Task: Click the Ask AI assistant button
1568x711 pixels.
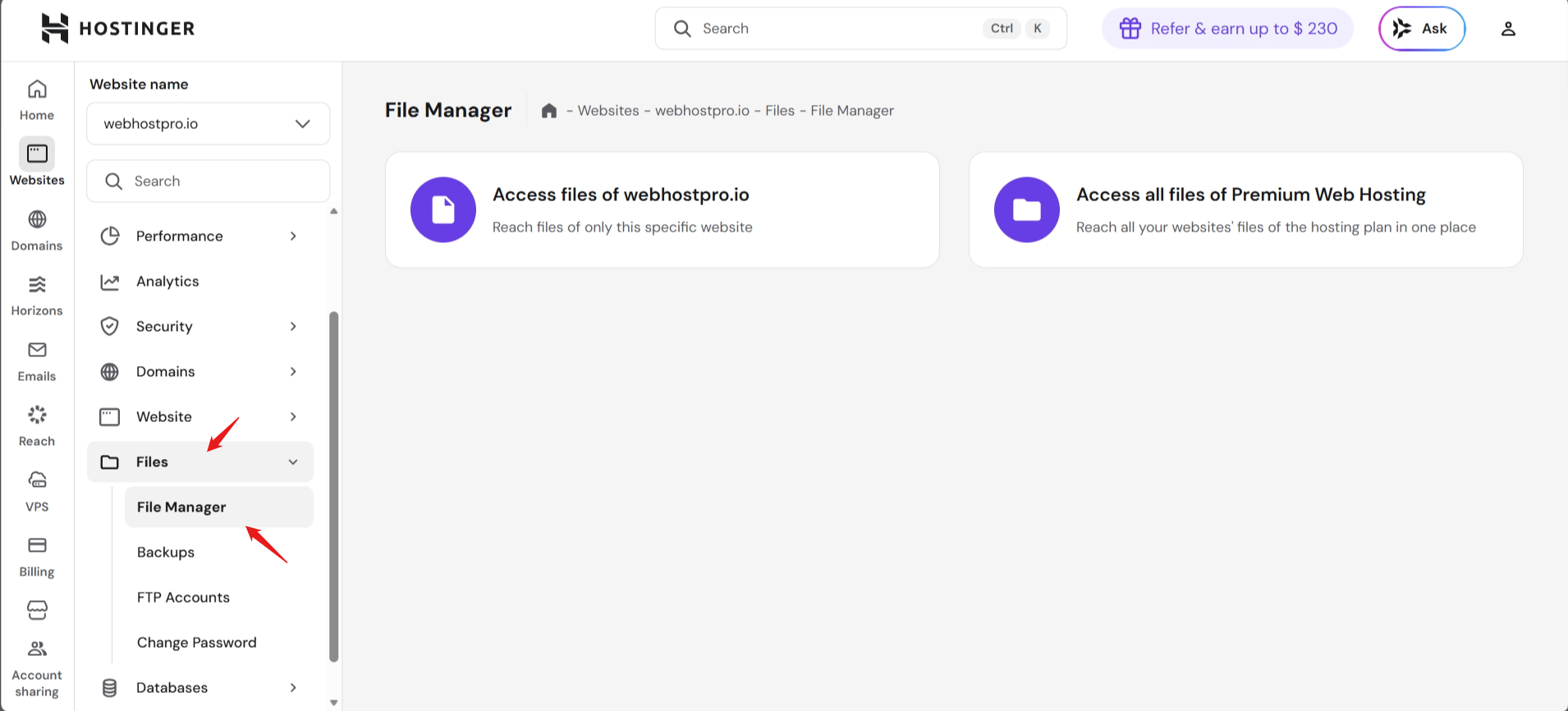Action: click(1422, 29)
